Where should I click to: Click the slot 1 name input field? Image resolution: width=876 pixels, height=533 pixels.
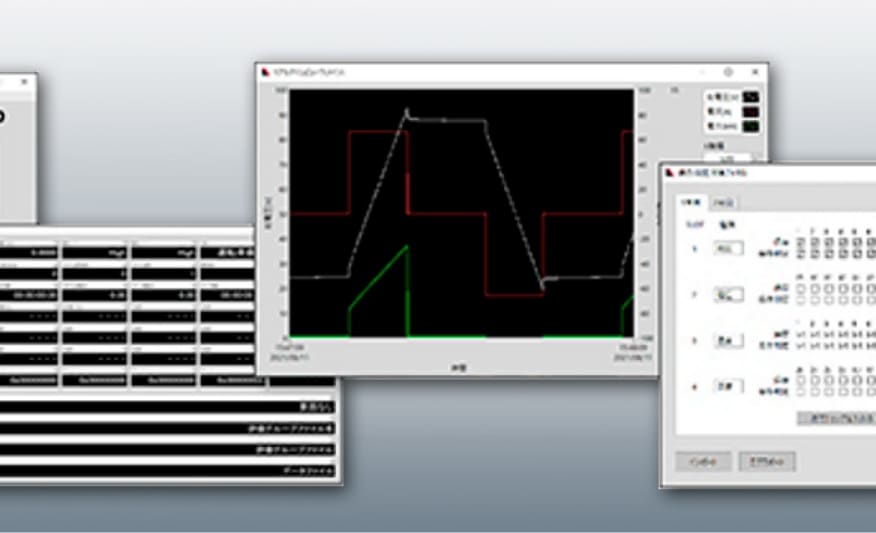click(729, 248)
